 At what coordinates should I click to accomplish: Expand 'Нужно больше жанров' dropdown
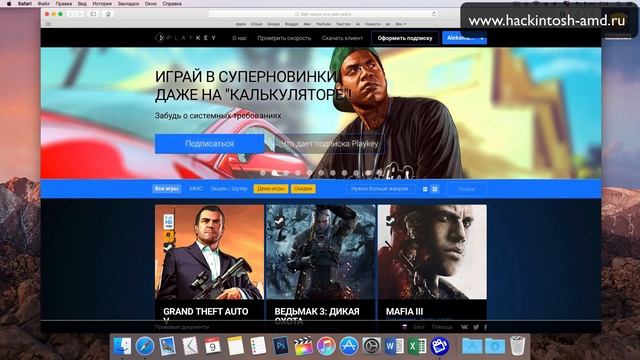[x=380, y=189]
